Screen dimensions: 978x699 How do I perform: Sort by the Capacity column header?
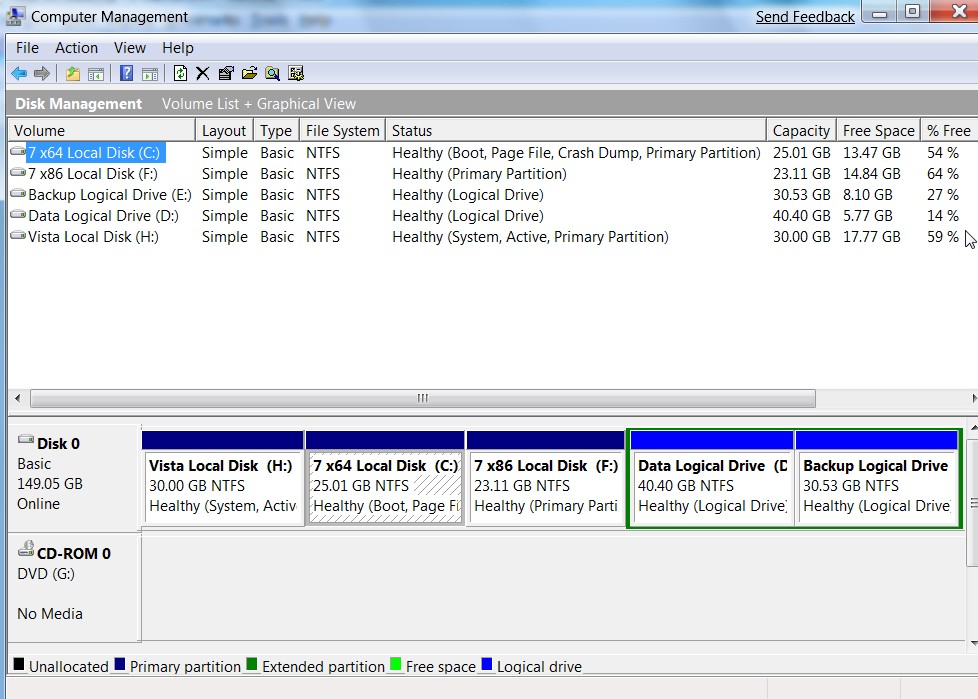point(801,130)
